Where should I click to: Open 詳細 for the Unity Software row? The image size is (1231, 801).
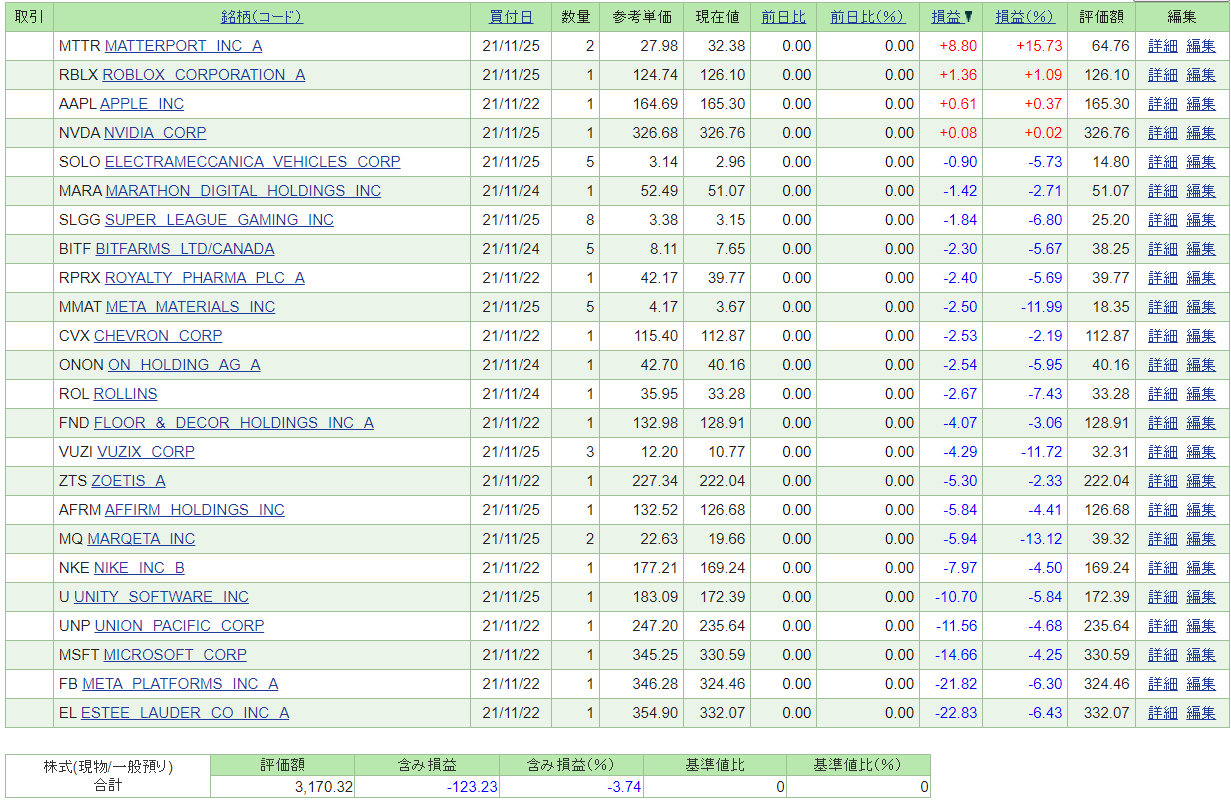click(1163, 597)
